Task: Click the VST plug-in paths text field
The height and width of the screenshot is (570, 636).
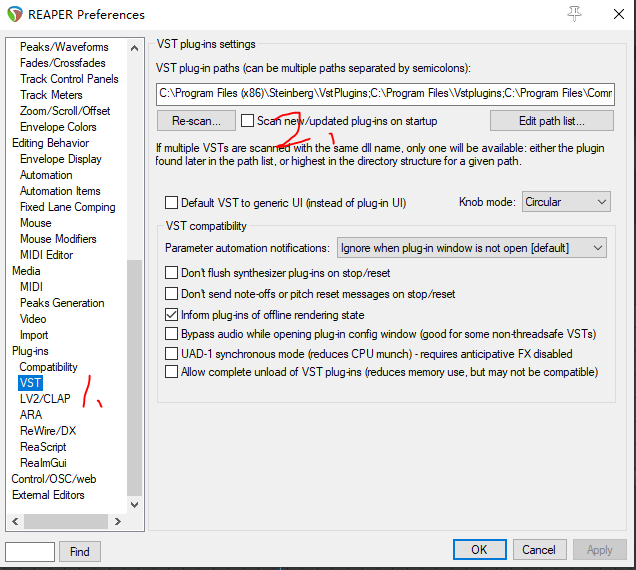Action: 385,94
